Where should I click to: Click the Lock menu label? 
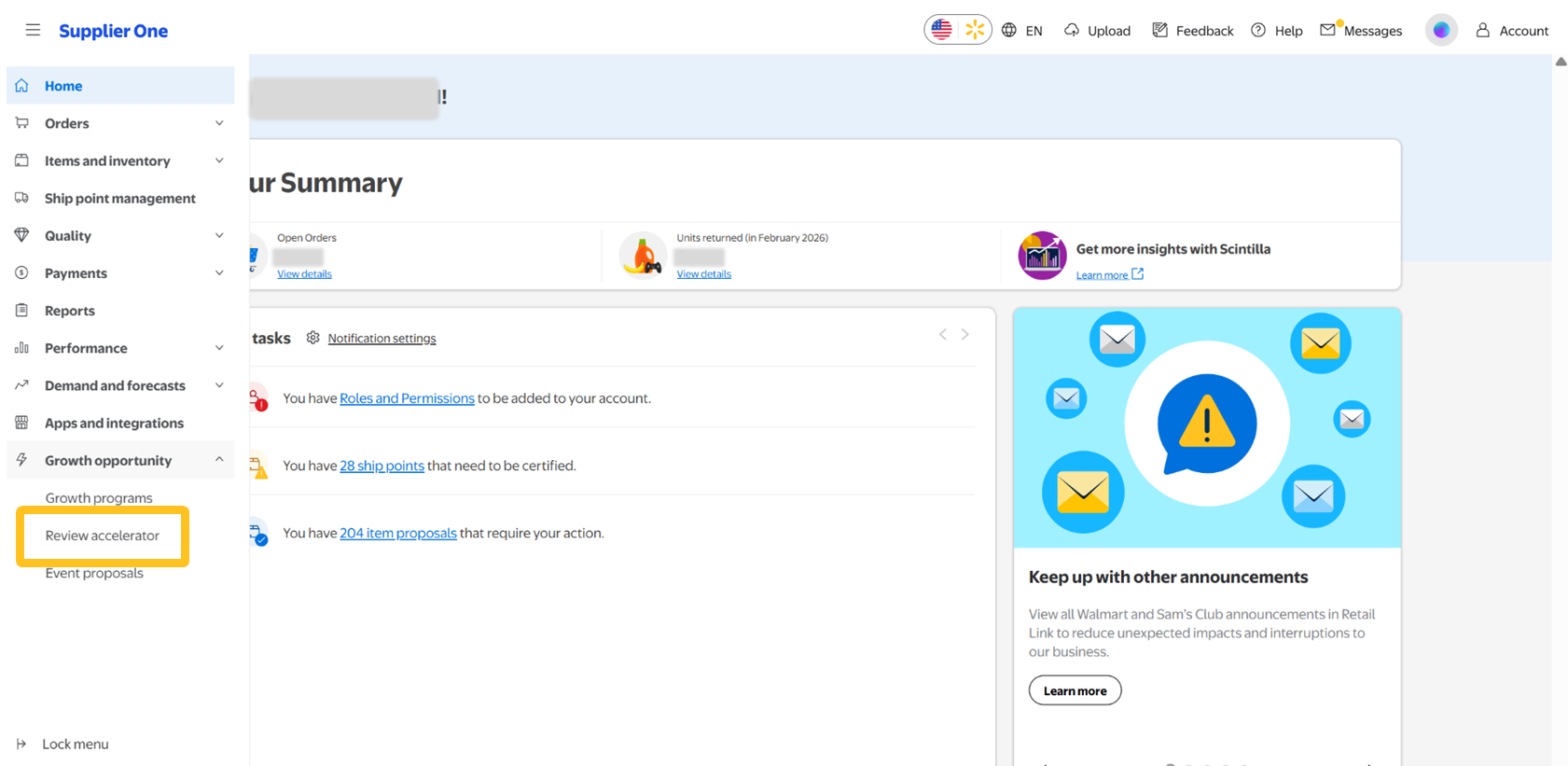click(x=76, y=745)
